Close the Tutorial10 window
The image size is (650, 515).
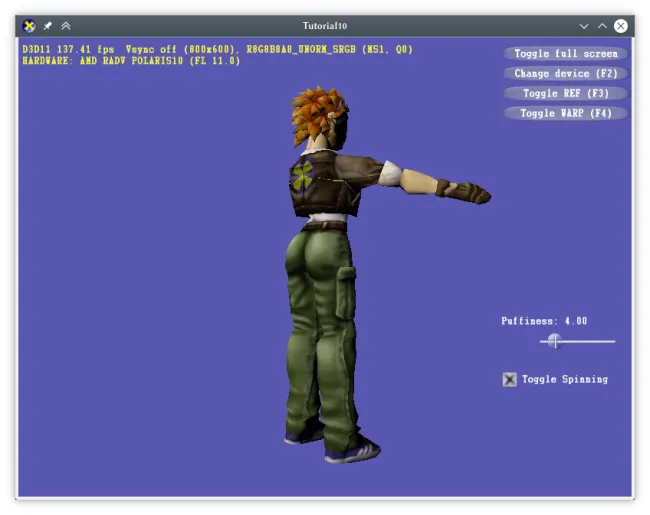621,26
